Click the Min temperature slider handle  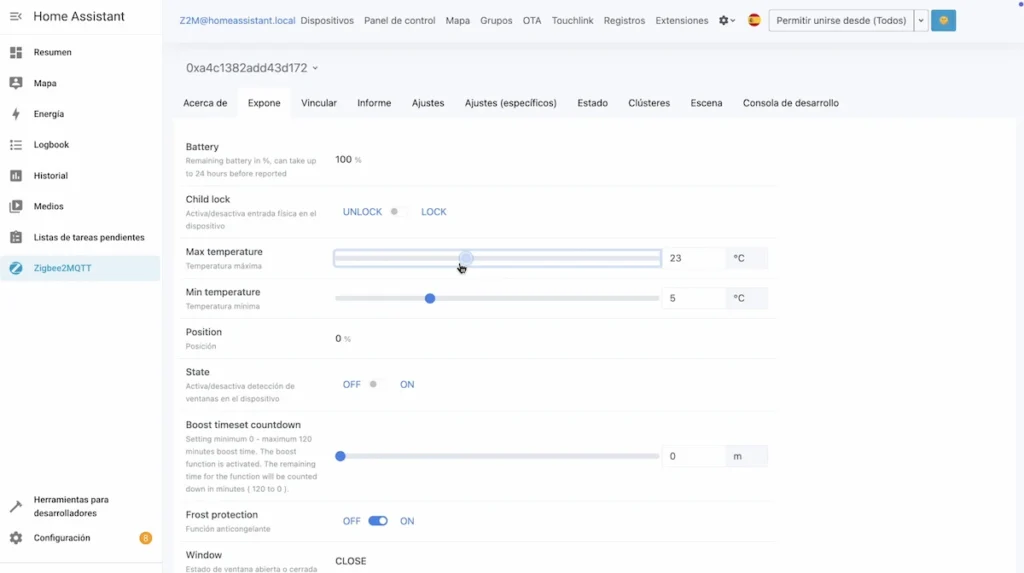pos(430,298)
